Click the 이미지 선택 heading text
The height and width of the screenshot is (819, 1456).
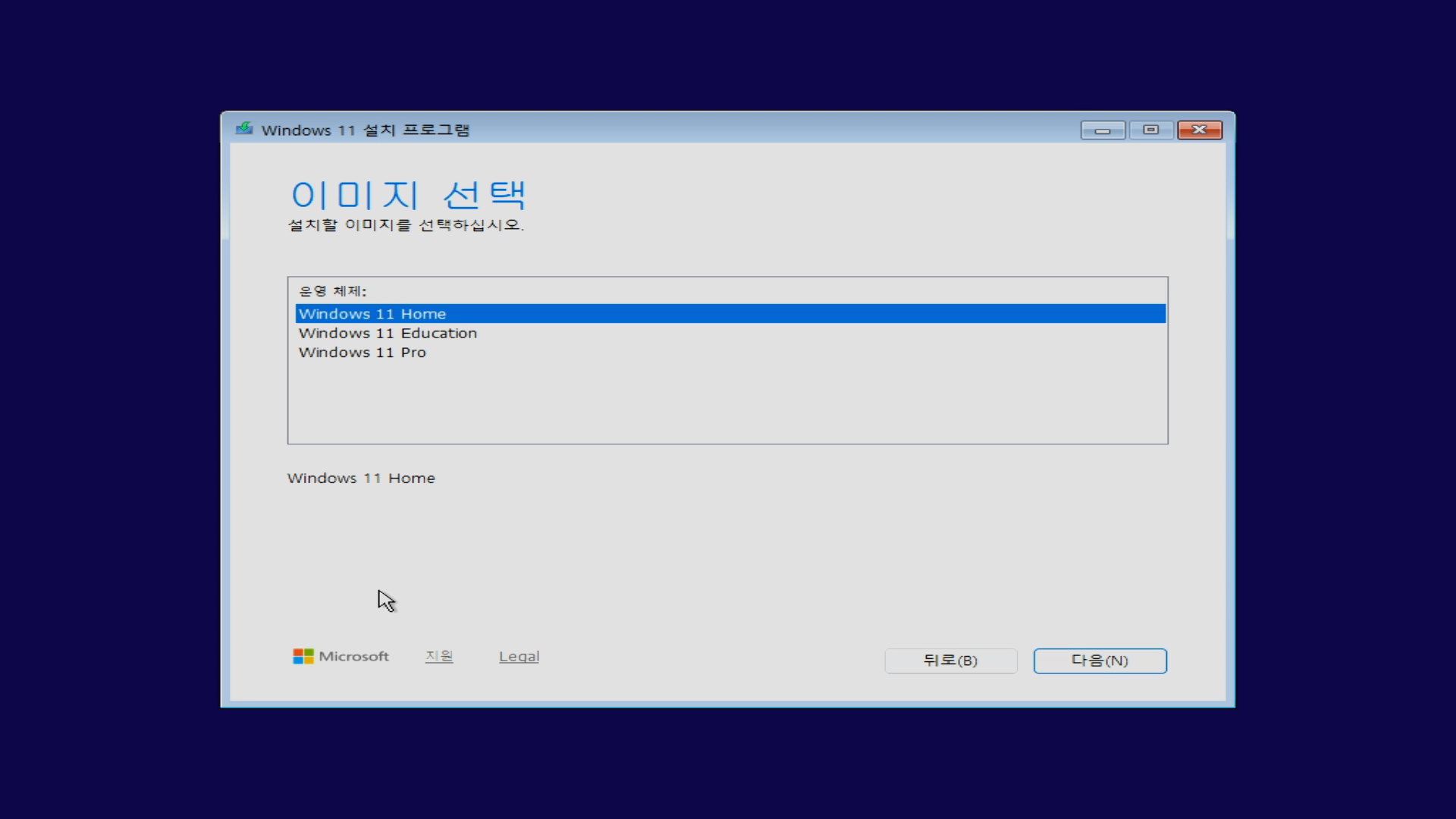click(x=408, y=195)
